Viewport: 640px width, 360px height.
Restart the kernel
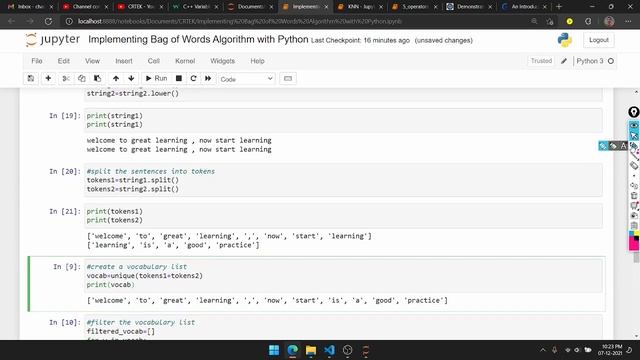click(x=193, y=78)
